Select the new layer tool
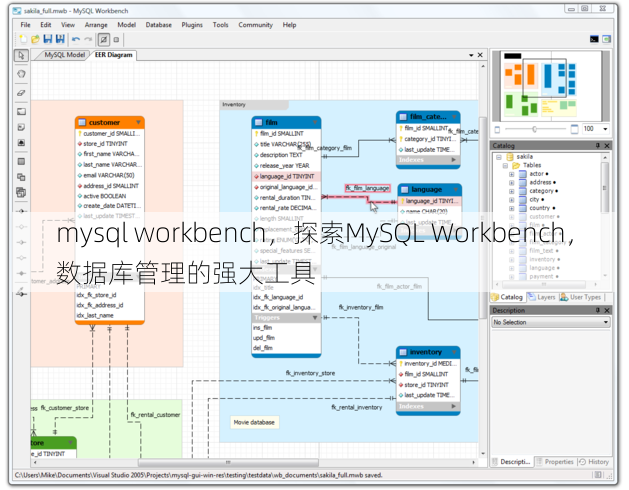The width and height of the screenshot is (629, 490). click(x=21, y=112)
